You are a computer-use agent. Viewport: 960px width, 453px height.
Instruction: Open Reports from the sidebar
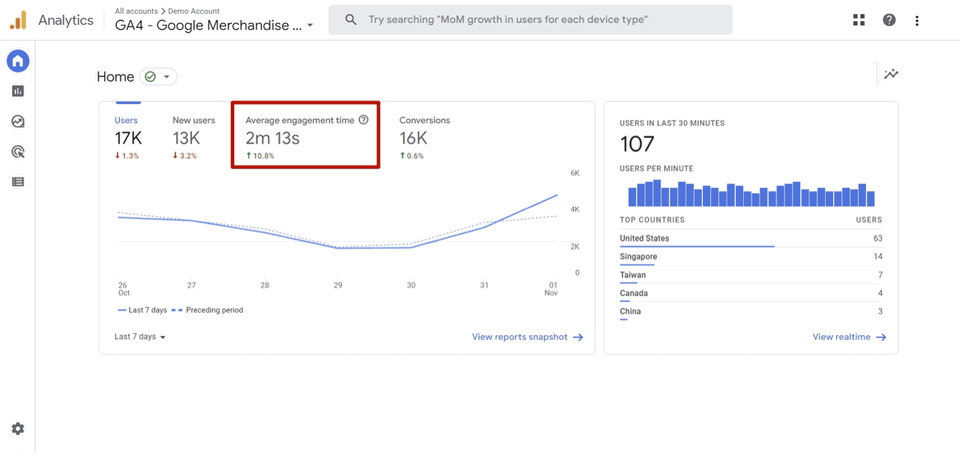click(17, 92)
